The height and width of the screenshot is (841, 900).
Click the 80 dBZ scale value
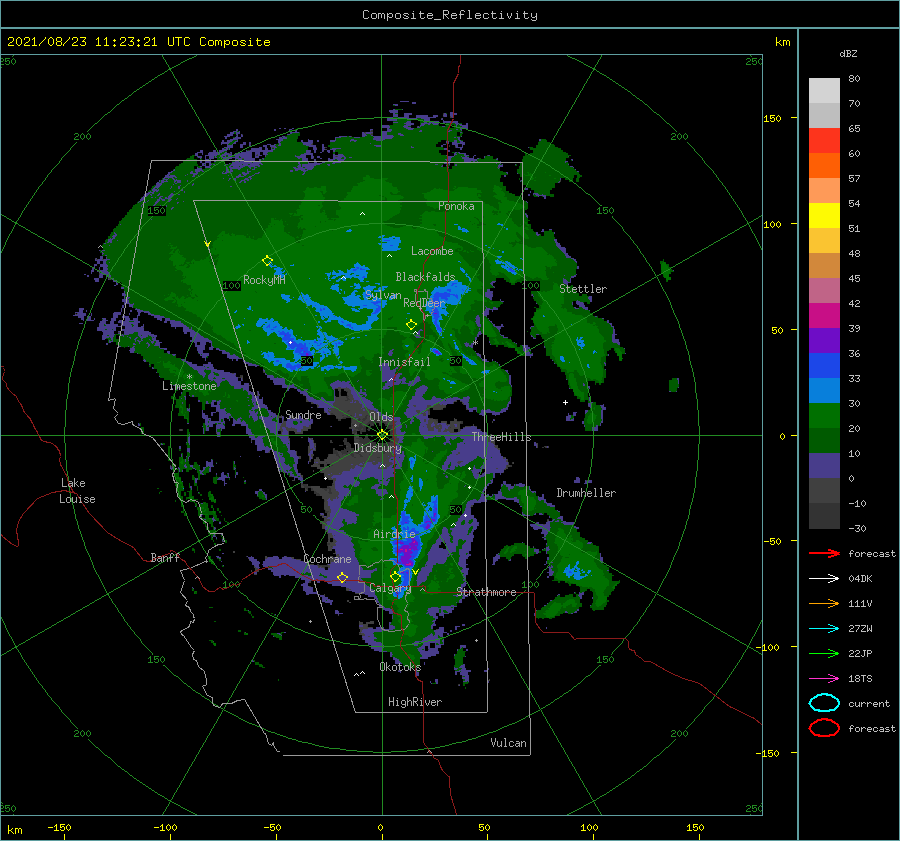[854, 79]
